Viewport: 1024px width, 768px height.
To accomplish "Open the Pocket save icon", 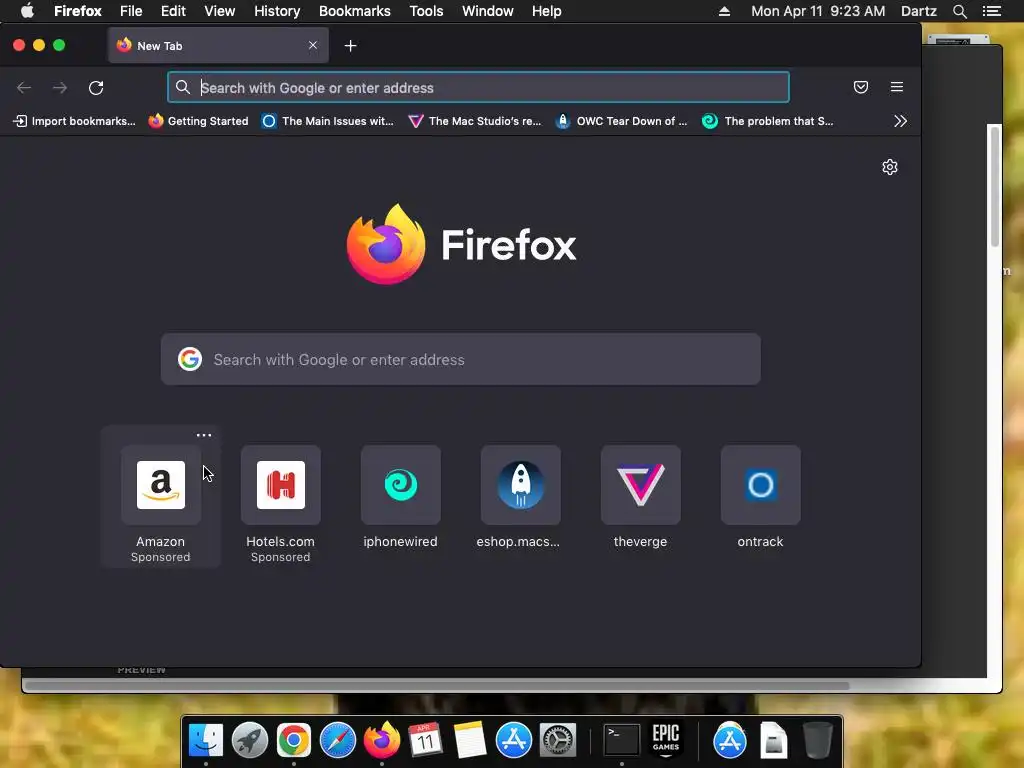I will (x=861, y=87).
